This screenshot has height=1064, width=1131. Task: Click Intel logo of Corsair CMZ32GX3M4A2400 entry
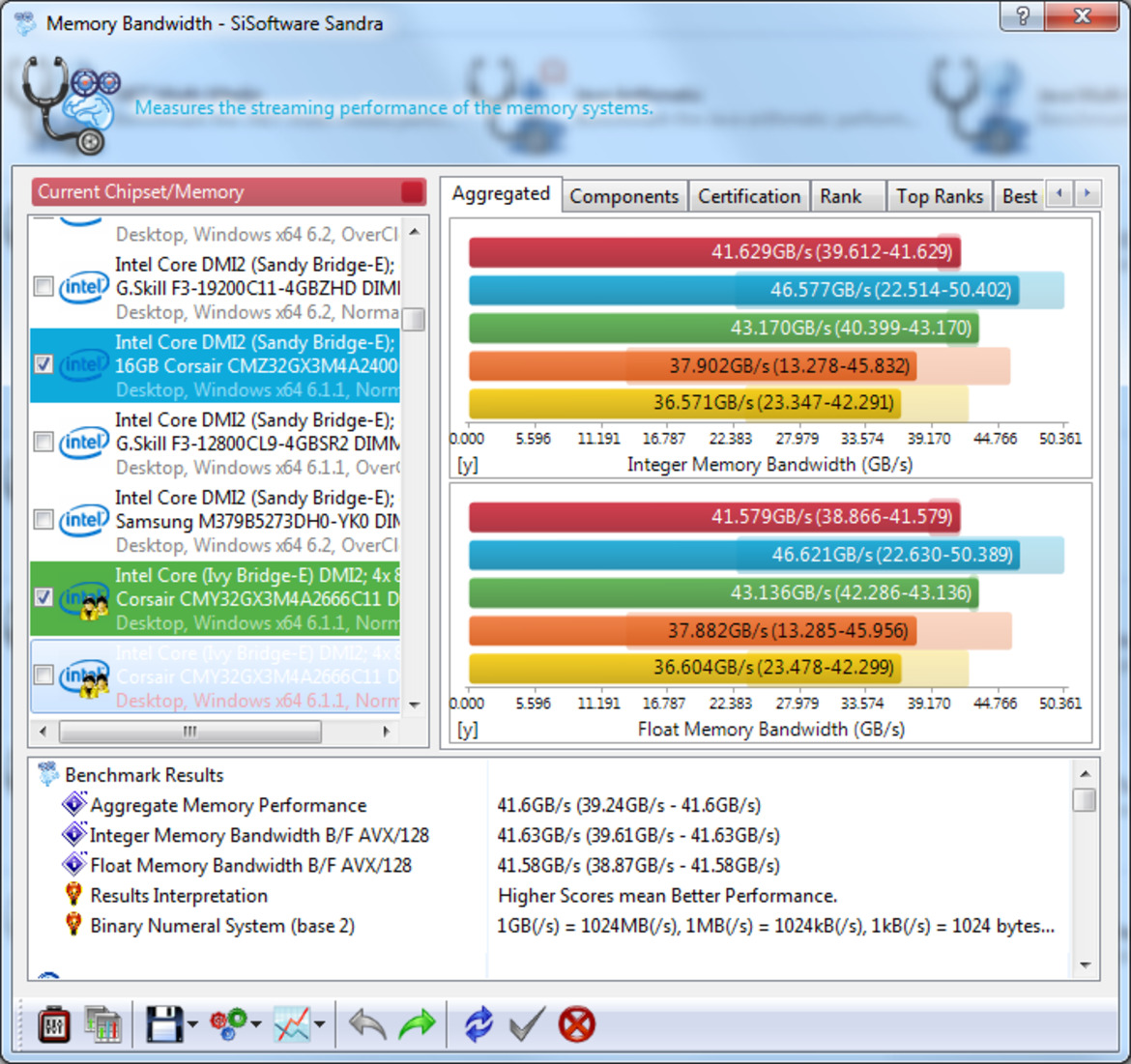tap(83, 364)
